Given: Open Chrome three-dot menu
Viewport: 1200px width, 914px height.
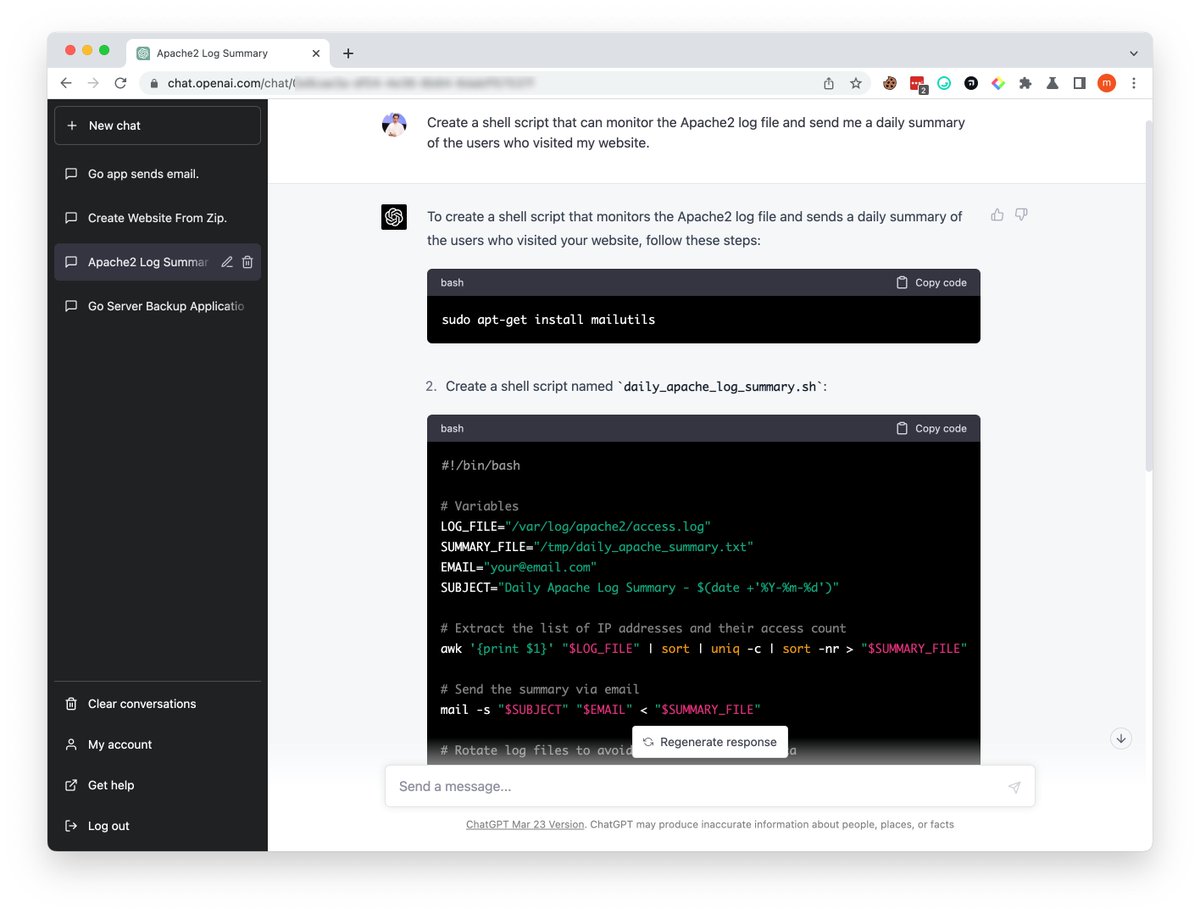Looking at the screenshot, I should 1133,84.
